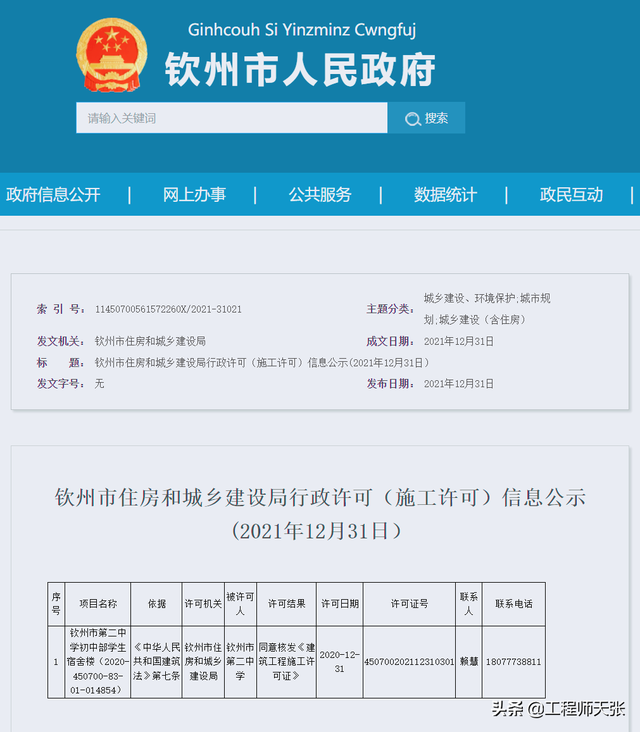The width and height of the screenshot is (640, 732).
Task: Click the large article heading text
Action: [x=320, y=514]
